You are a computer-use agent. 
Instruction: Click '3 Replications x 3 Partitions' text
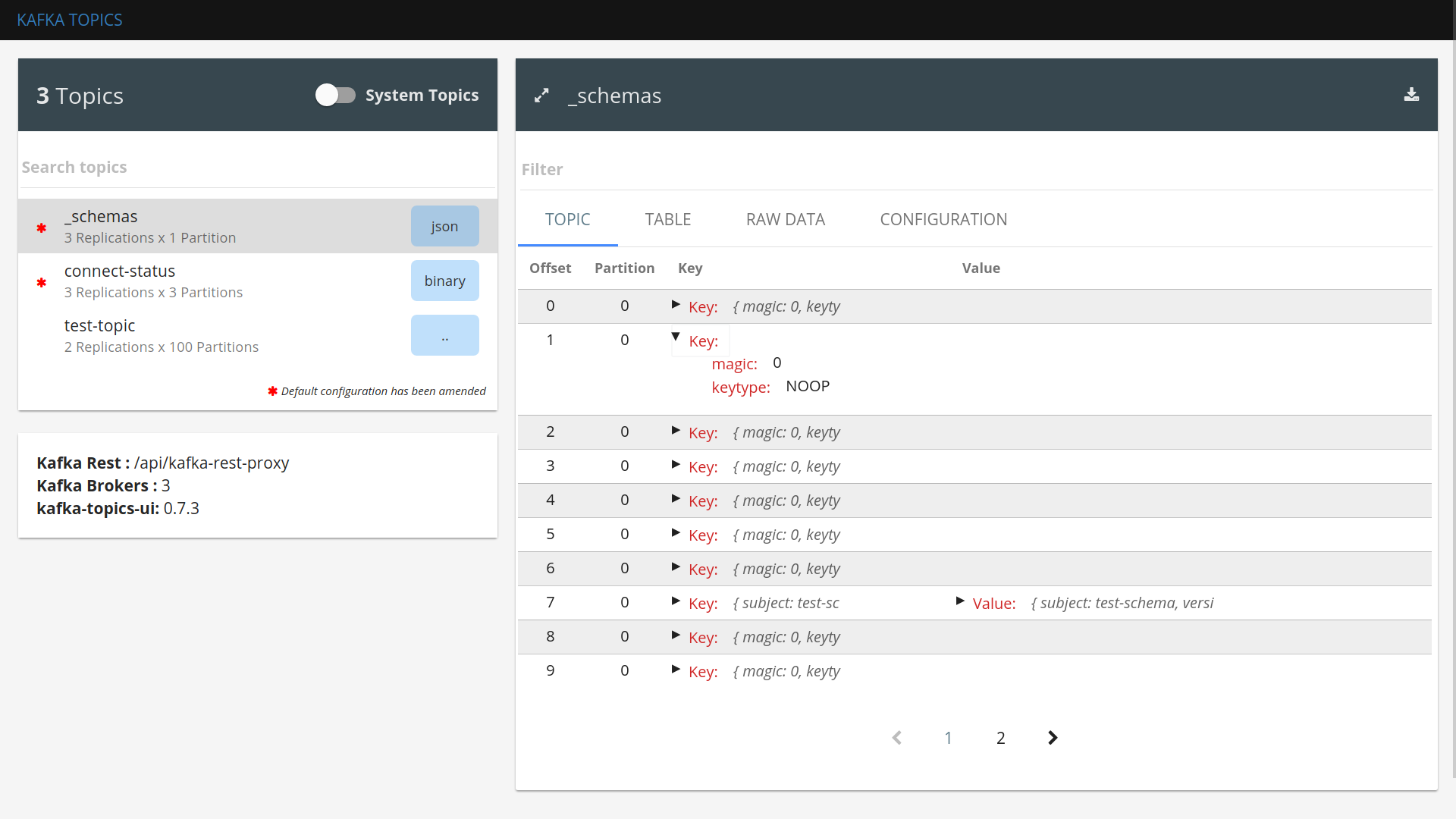(x=153, y=293)
